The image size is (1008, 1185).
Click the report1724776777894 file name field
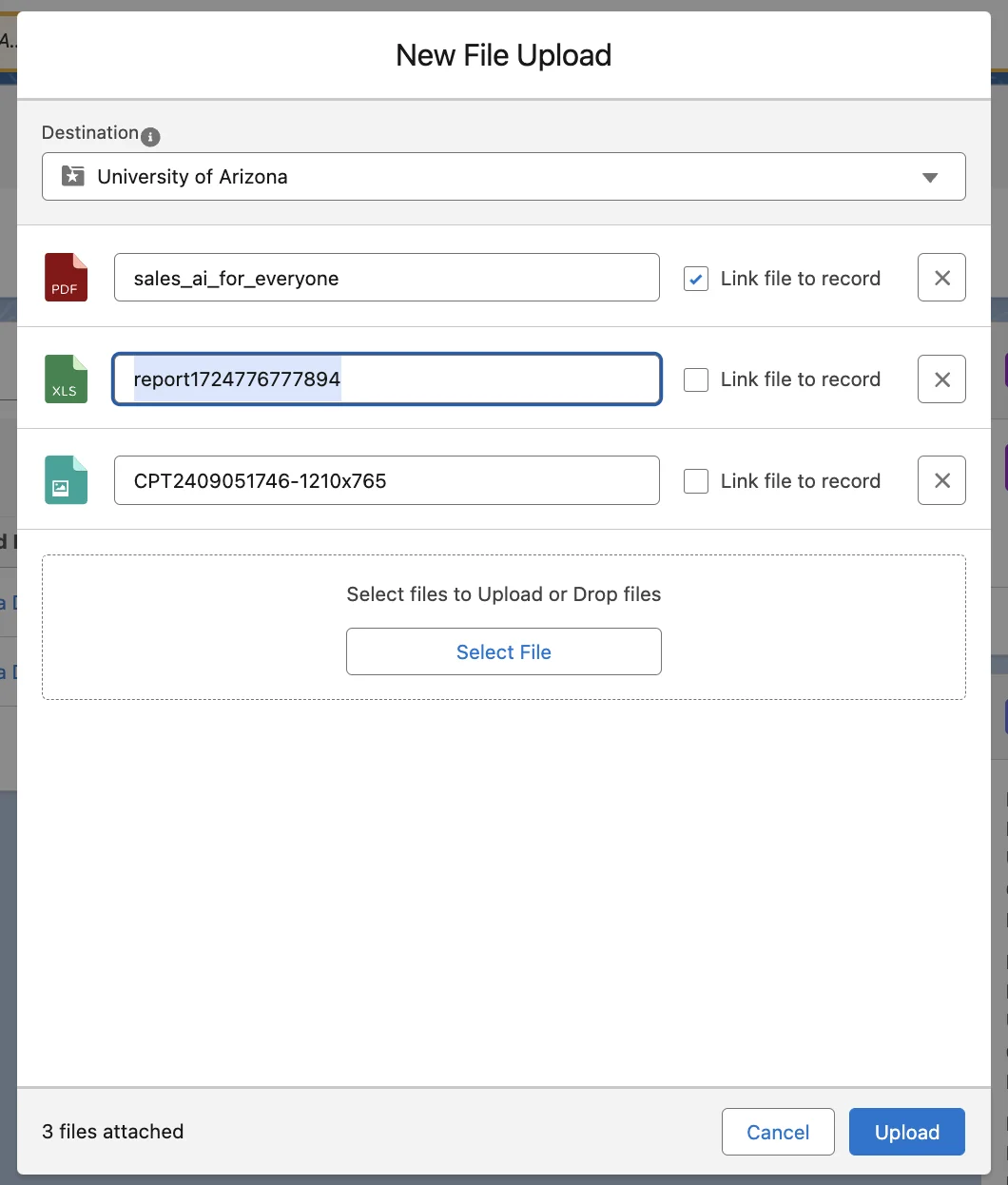[387, 379]
